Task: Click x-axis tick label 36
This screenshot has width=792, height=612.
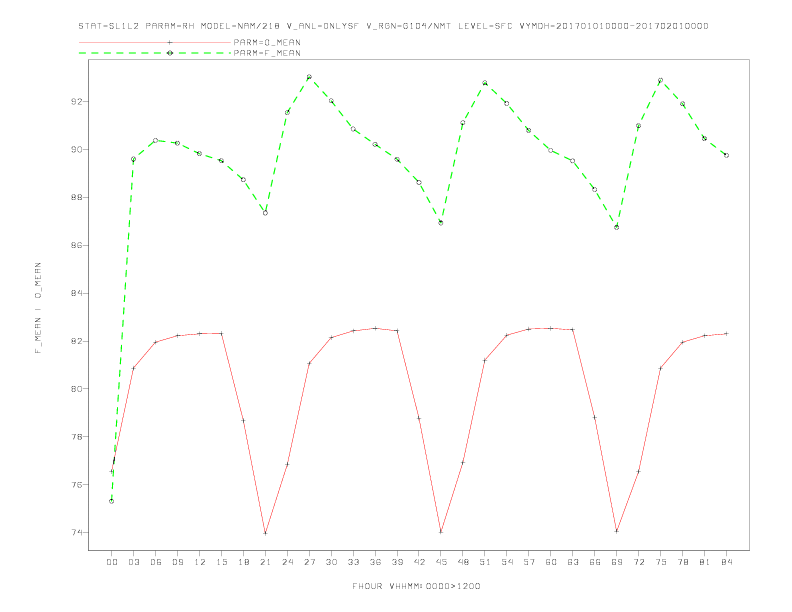Action: point(375,562)
